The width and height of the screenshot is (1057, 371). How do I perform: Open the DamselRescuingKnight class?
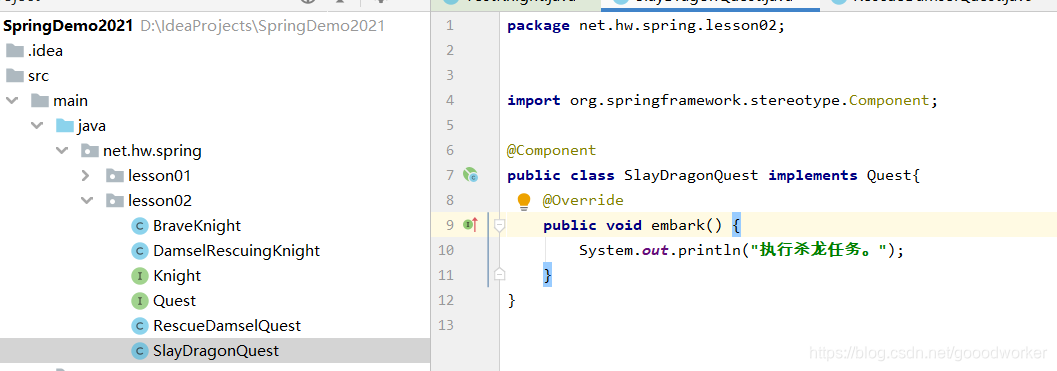(236, 251)
